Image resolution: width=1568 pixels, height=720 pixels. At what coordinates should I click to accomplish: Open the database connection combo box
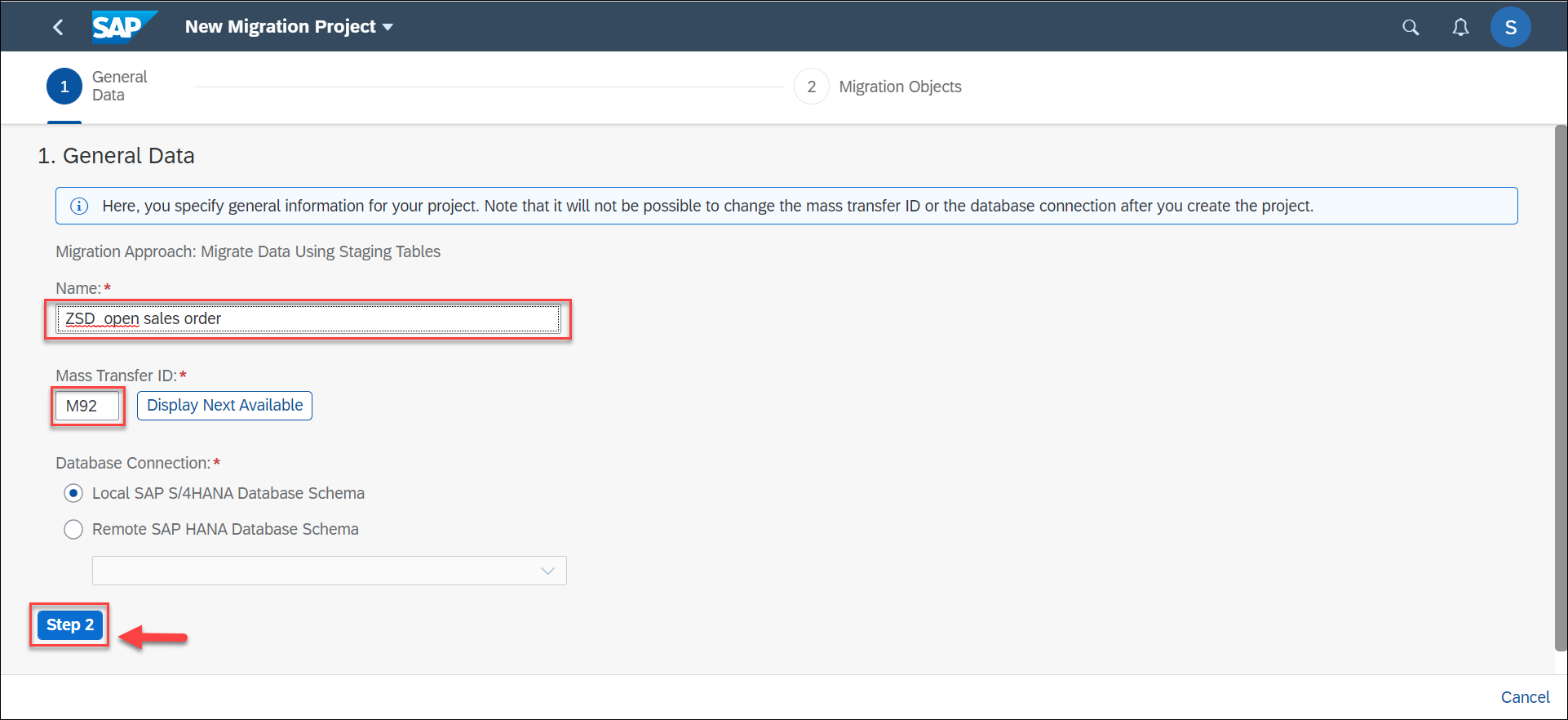[x=330, y=571]
